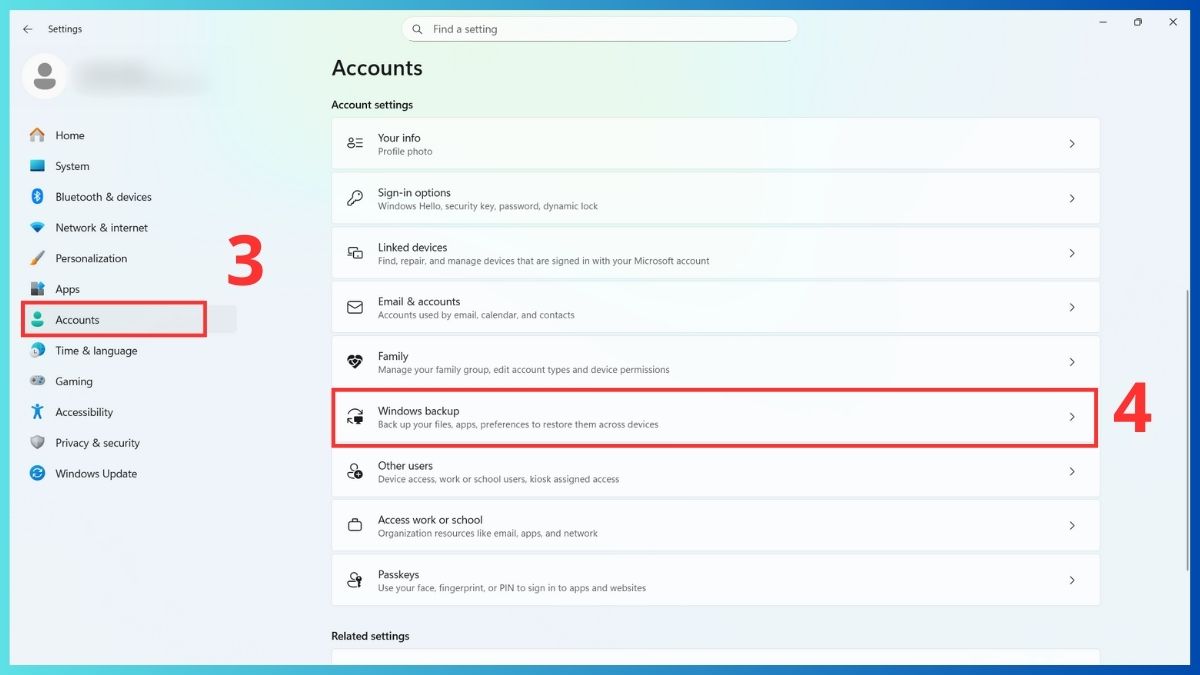This screenshot has height=675, width=1200.
Task: Click 'Manage your family group' description
Action: (524, 370)
